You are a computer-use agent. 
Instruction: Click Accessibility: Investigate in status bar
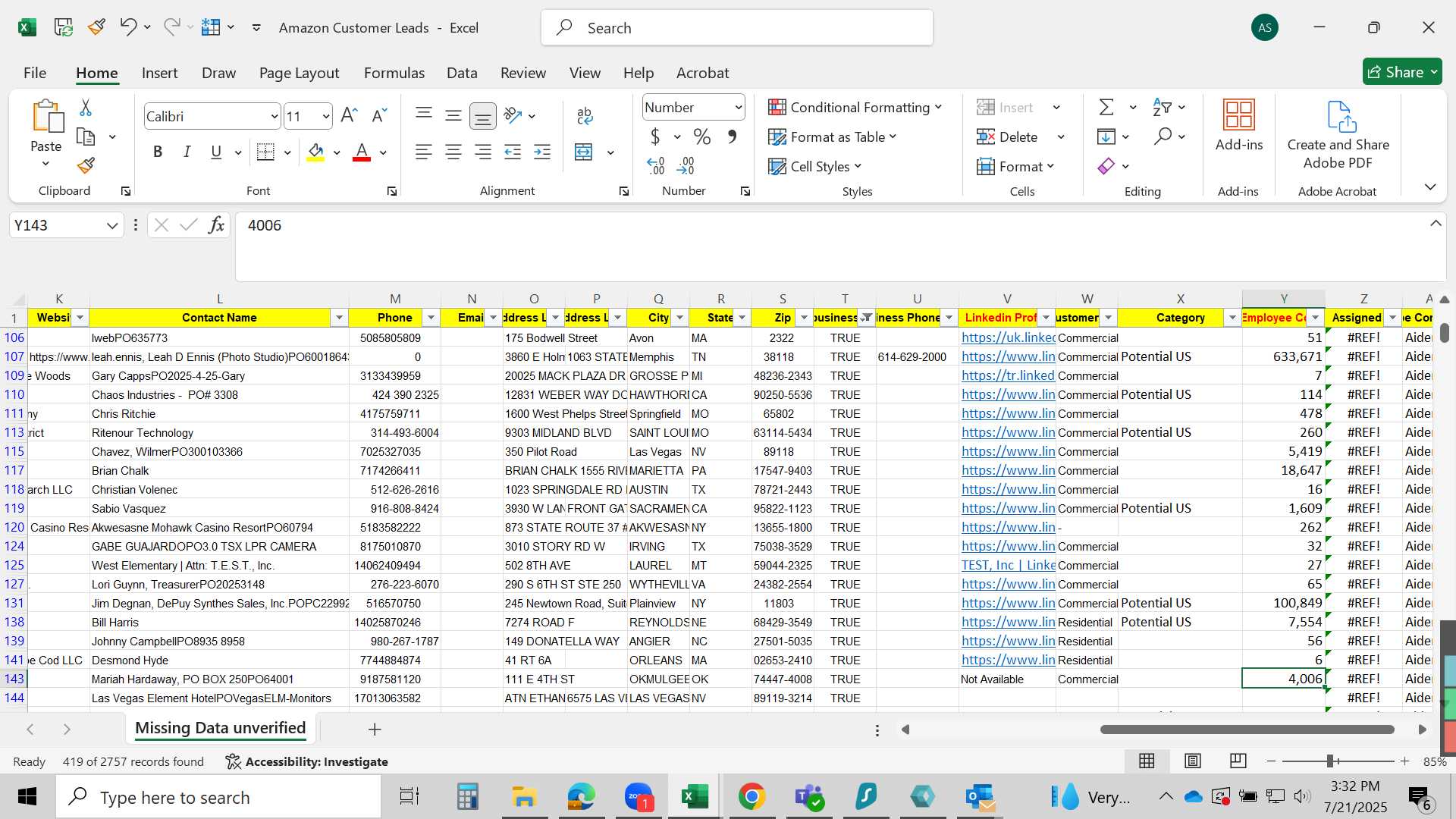coord(307,761)
